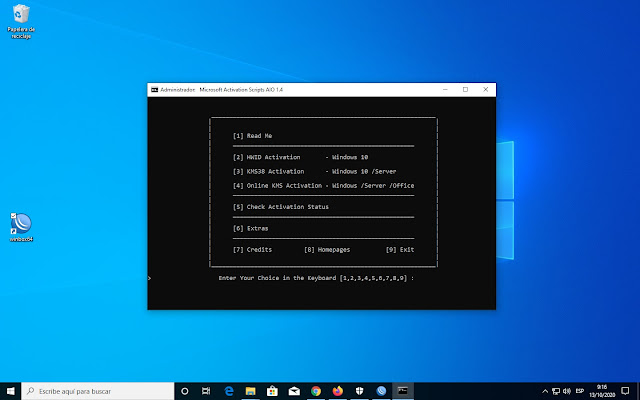Click the [6] Extras line
The width and height of the screenshot is (640, 400).
pos(251,229)
